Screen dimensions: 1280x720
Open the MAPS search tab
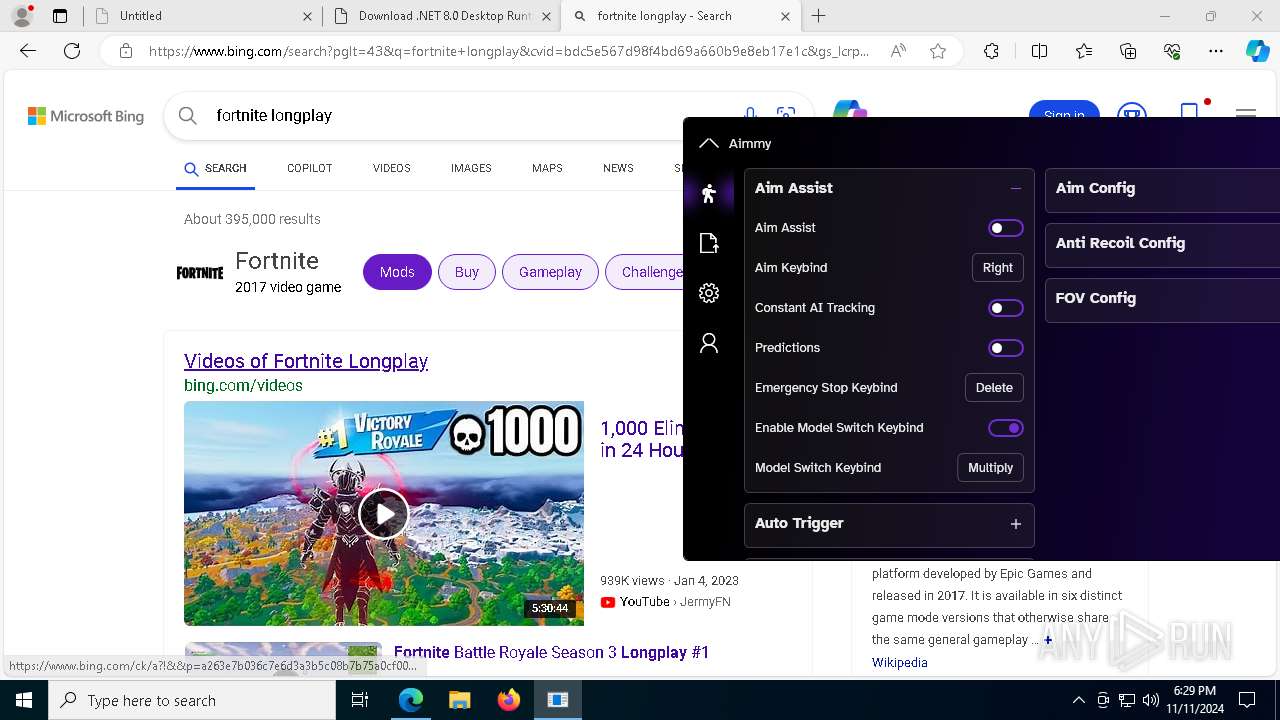click(x=547, y=168)
